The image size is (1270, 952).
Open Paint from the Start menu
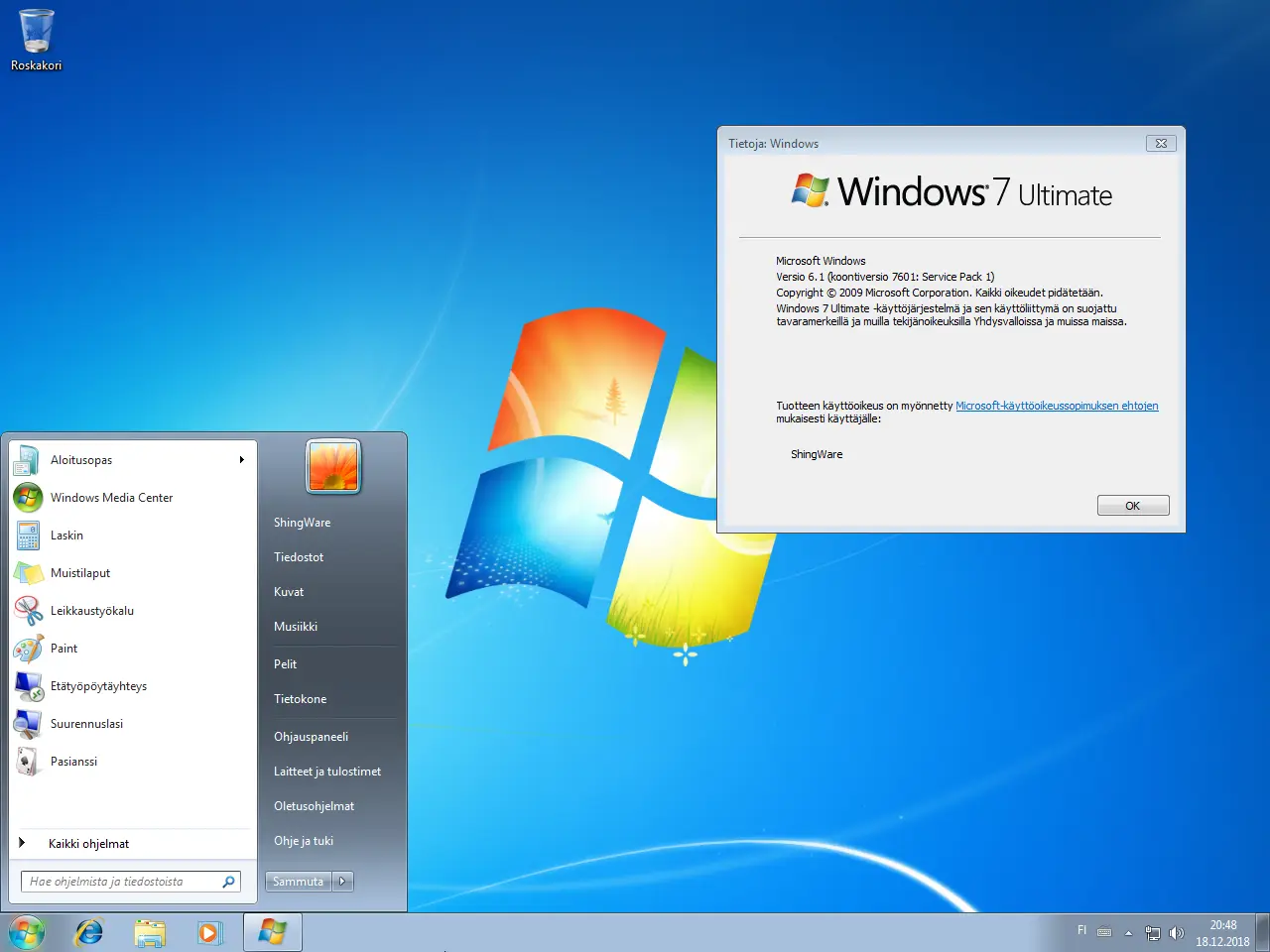(x=63, y=649)
